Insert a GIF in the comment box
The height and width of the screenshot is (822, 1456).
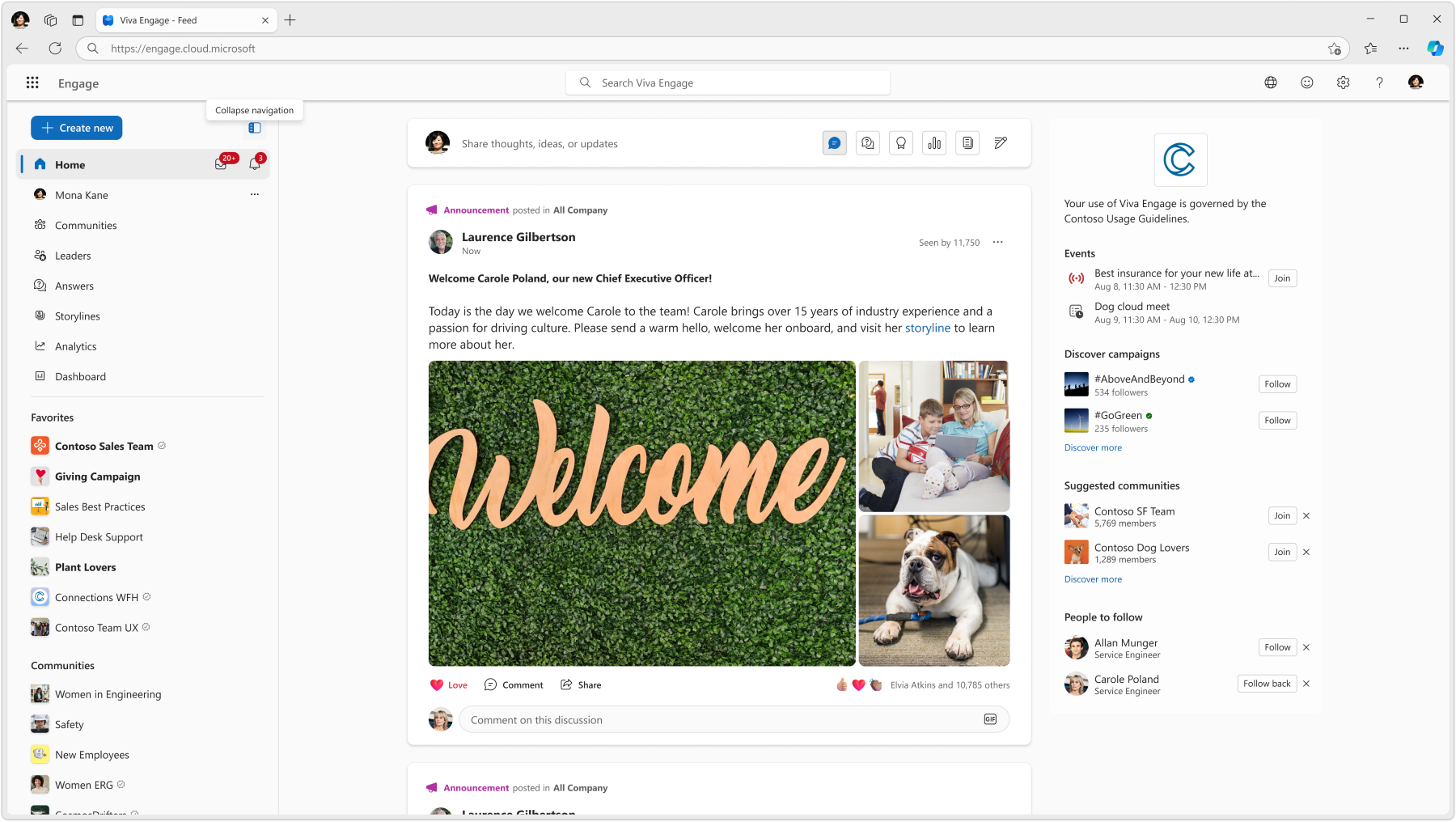pos(990,719)
